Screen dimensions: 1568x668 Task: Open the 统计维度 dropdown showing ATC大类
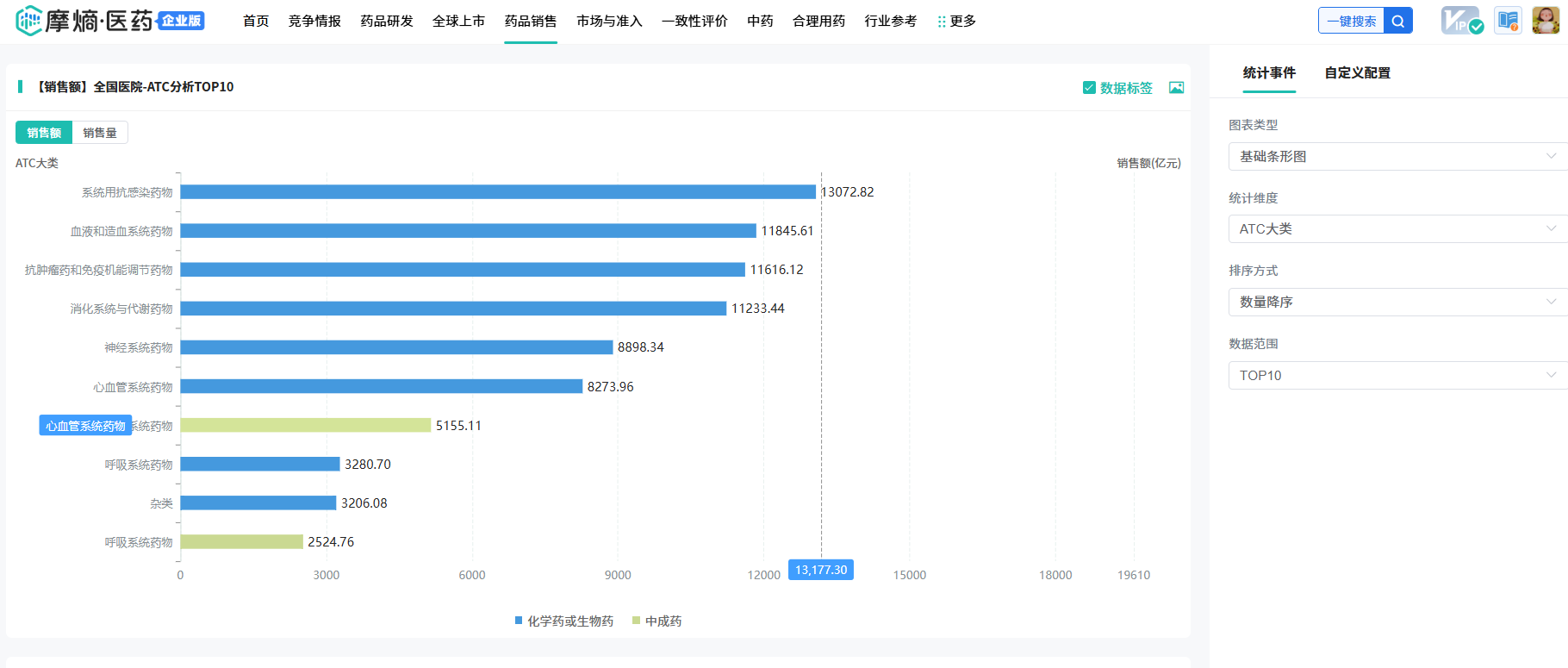(x=1396, y=229)
